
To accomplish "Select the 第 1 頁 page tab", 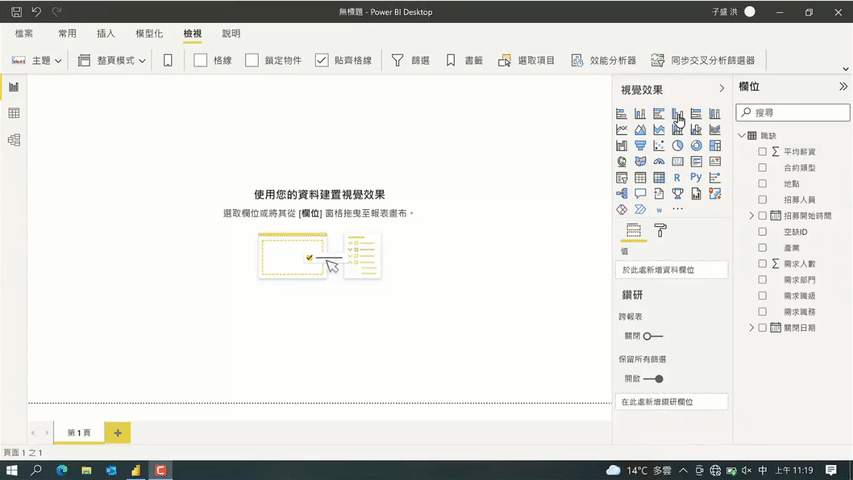I will click(79, 433).
